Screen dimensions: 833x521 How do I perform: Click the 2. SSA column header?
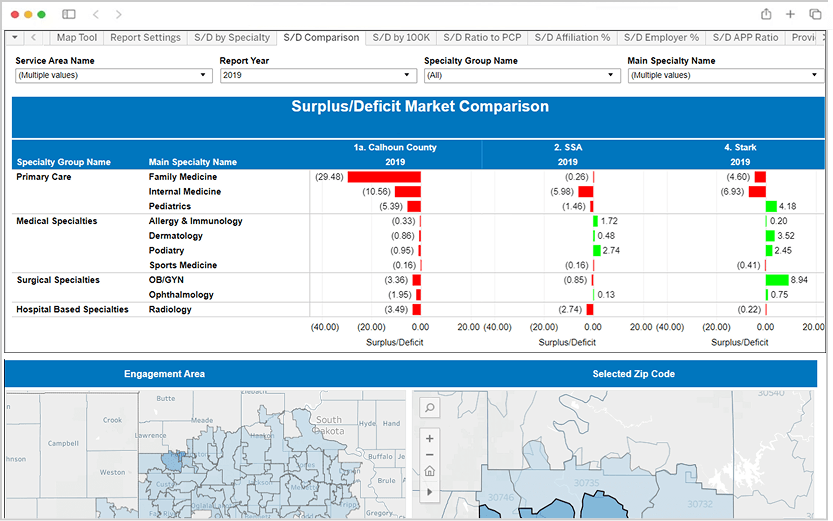[567, 148]
